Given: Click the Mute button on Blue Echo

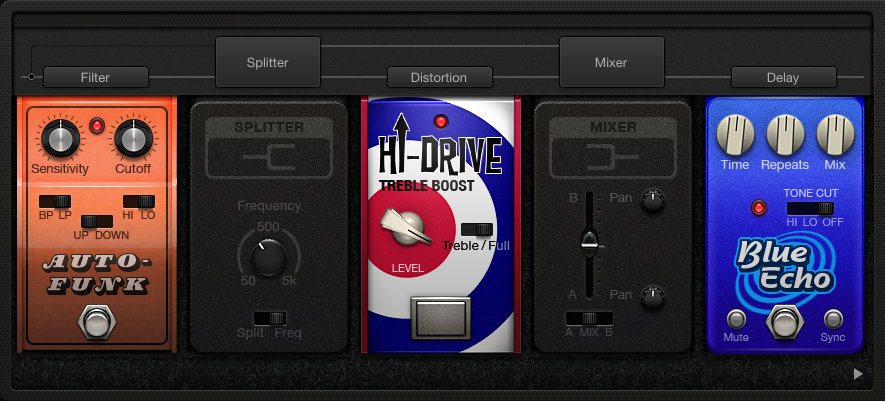Looking at the screenshot, I should tap(736, 319).
